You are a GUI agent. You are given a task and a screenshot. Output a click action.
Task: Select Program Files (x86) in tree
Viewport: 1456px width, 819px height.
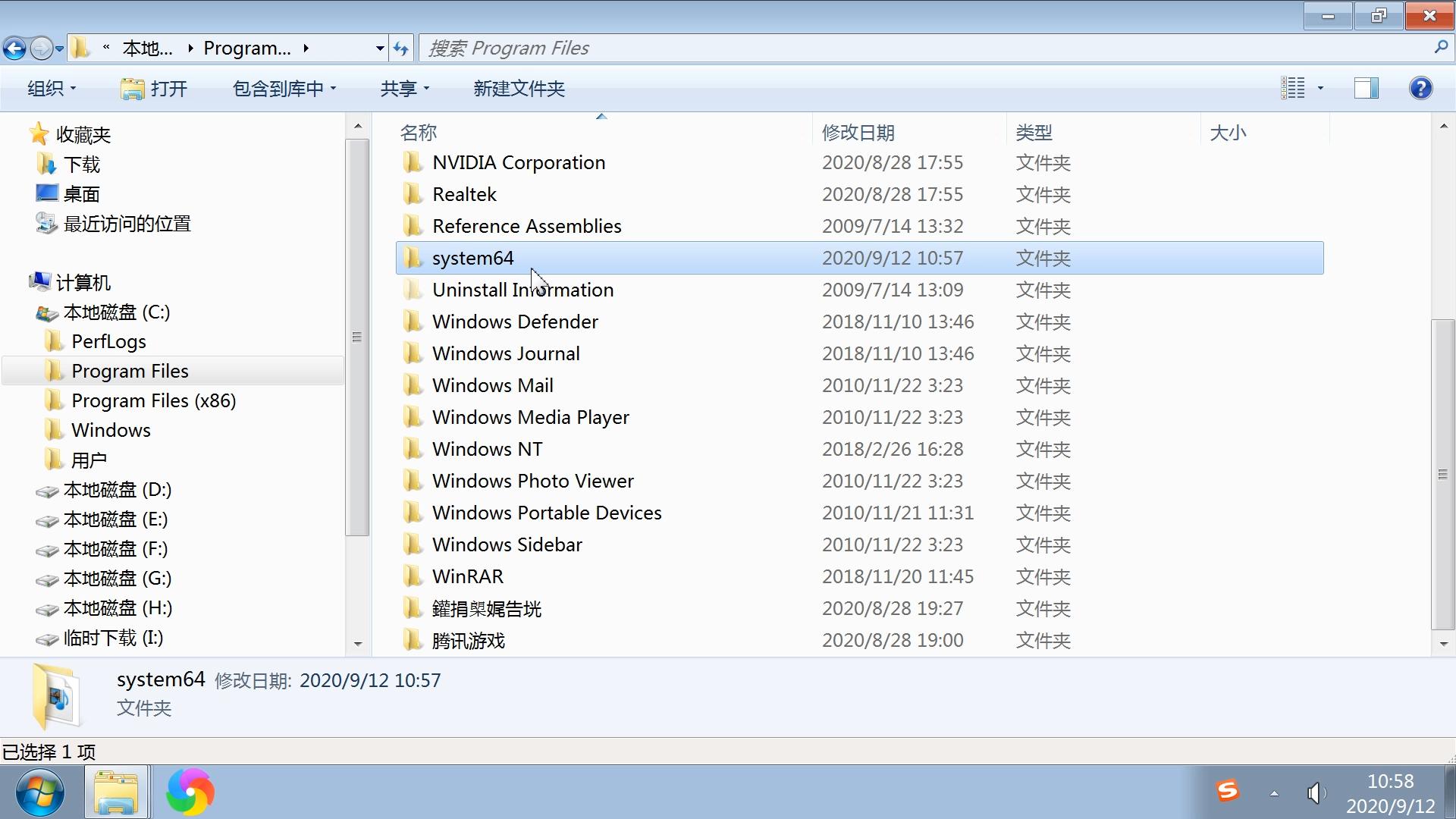click(153, 400)
